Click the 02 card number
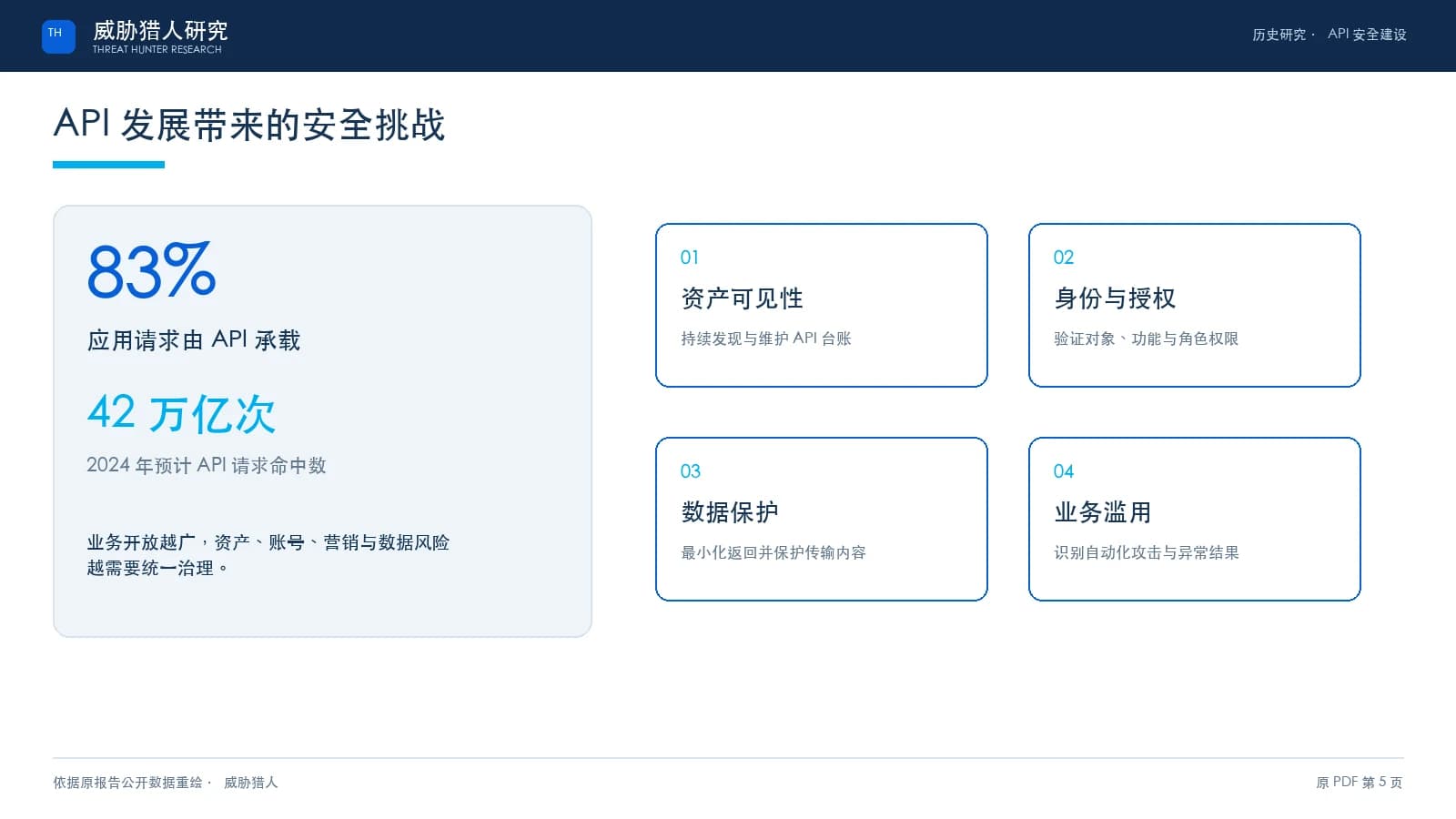Image resolution: width=1456 pixels, height=819 pixels. coord(1064,258)
